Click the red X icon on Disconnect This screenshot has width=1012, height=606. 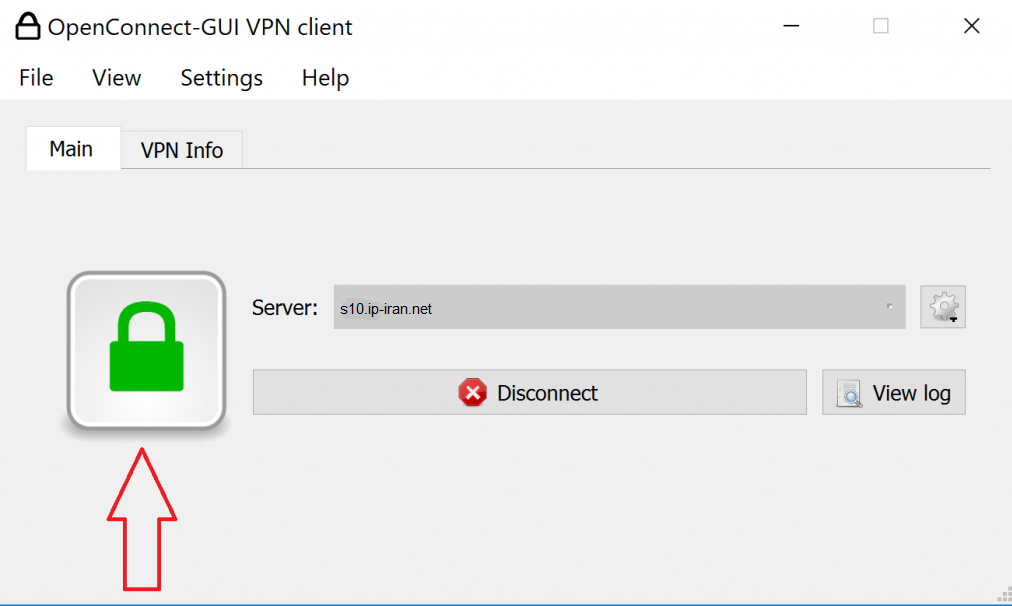coord(472,393)
